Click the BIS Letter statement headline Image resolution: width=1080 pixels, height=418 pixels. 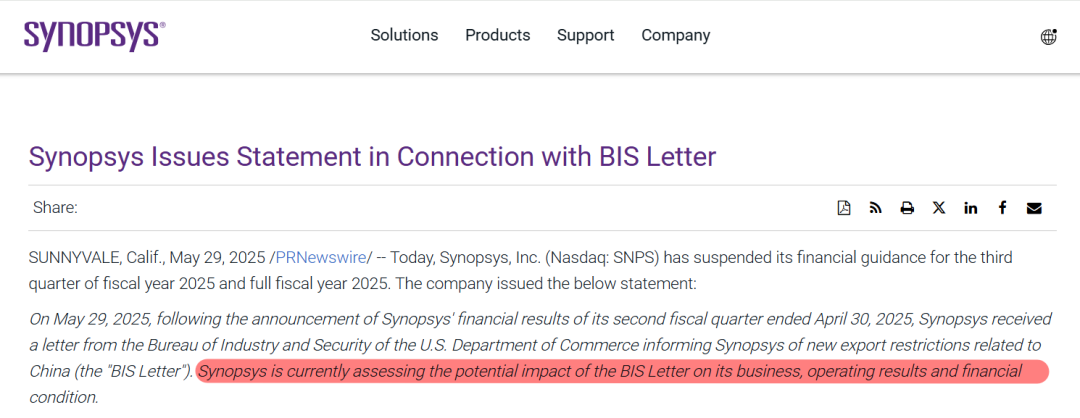tap(373, 157)
